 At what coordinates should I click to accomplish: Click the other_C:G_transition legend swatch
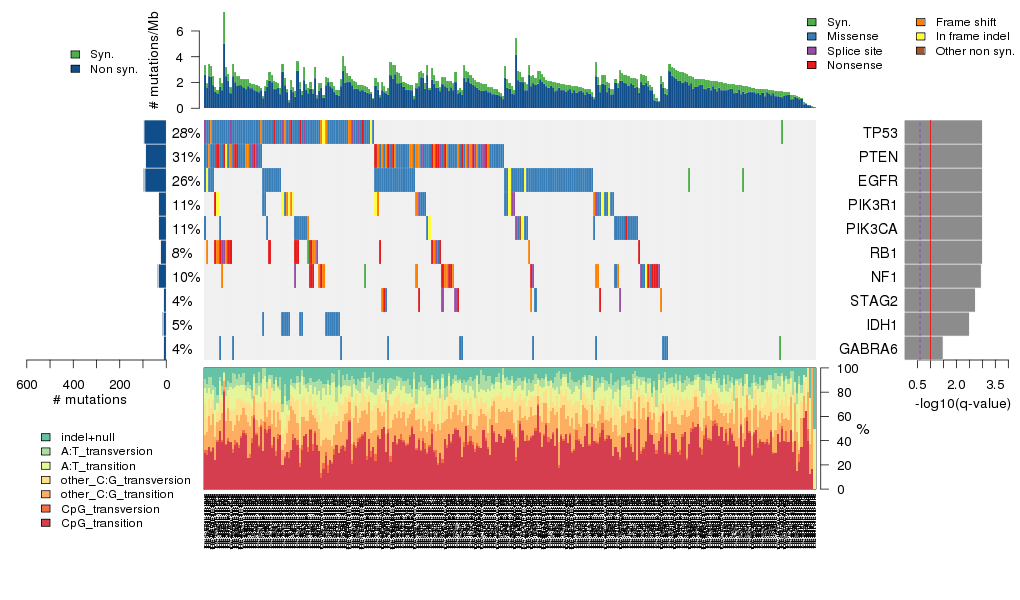46,494
